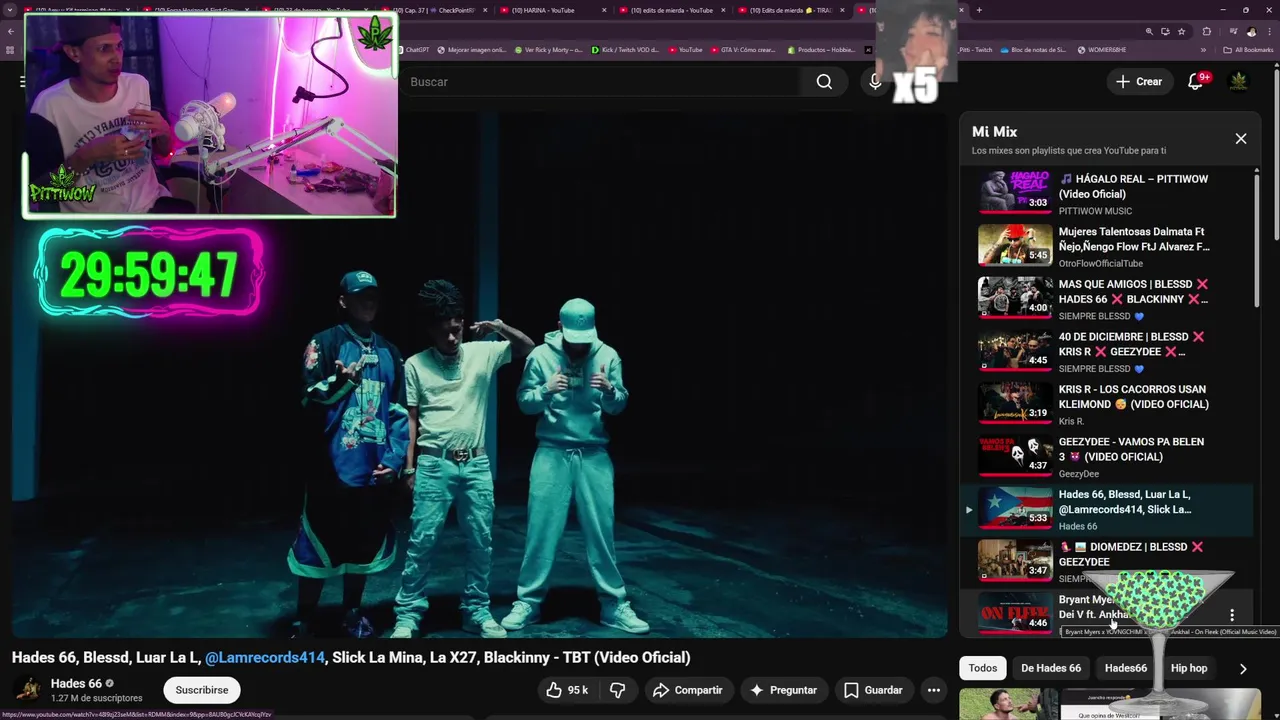Image resolution: width=1280 pixels, height=720 pixels.
Task: Play DIOMEDEZ BLESSD GEEZYDEE playlist item
Action: (x=1106, y=560)
